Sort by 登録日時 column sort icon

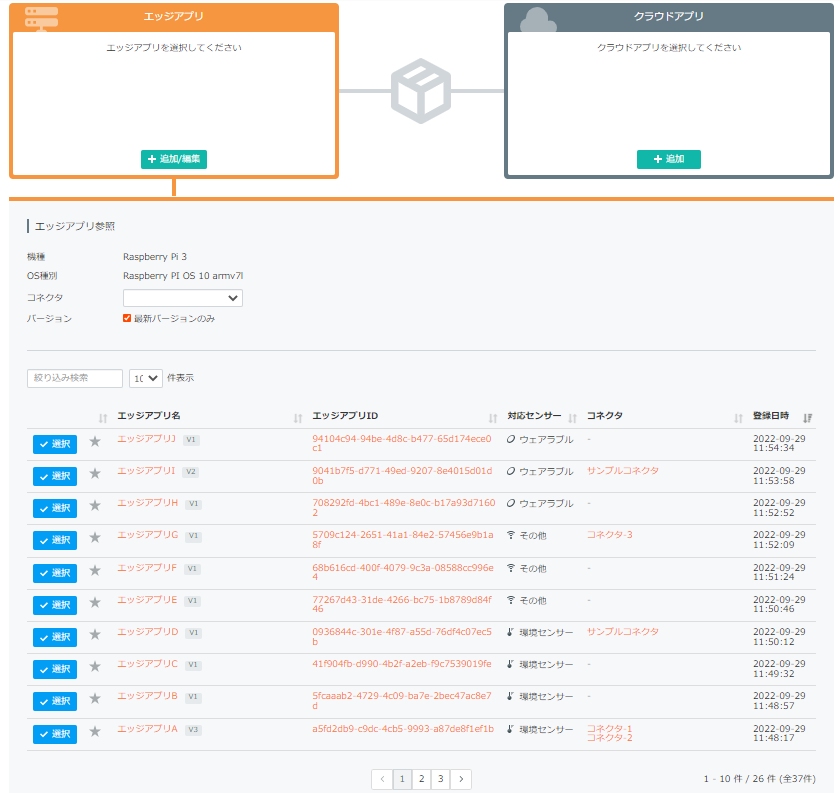click(807, 418)
